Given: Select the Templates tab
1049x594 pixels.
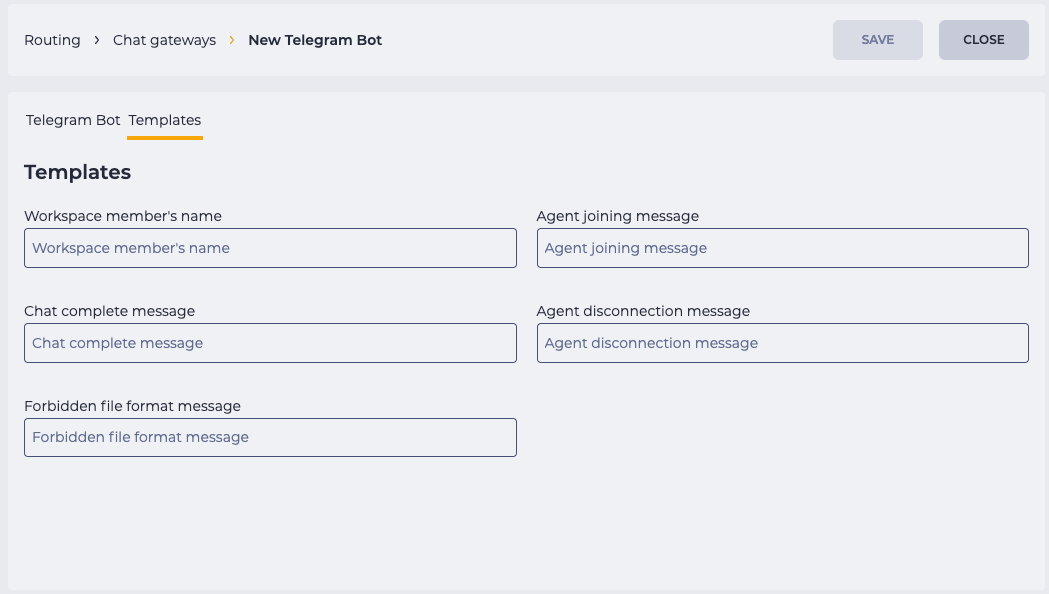Looking at the screenshot, I should pyautogui.click(x=165, y=120).
